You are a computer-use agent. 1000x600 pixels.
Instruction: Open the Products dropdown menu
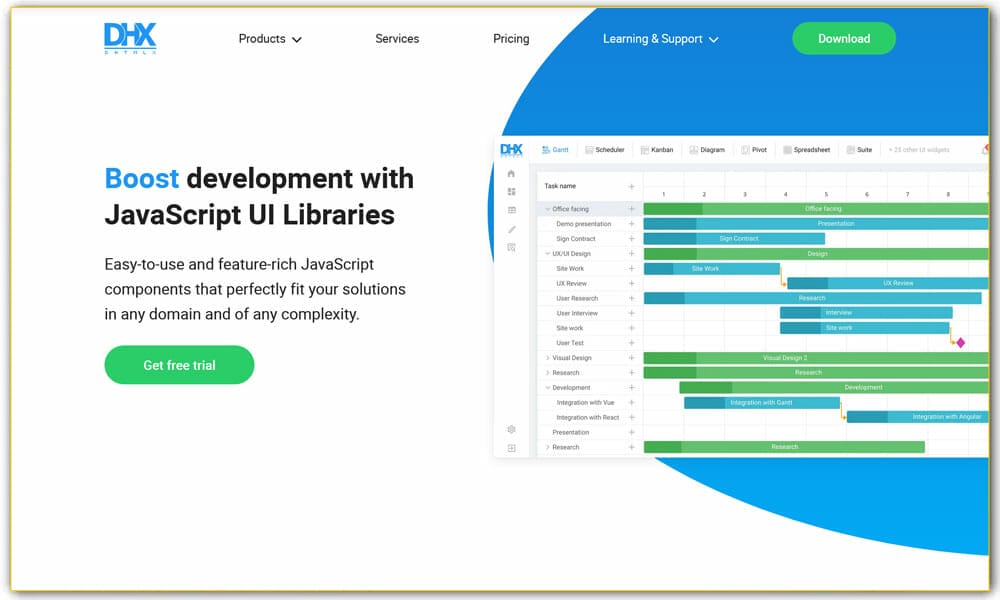[x=268, y=38]
